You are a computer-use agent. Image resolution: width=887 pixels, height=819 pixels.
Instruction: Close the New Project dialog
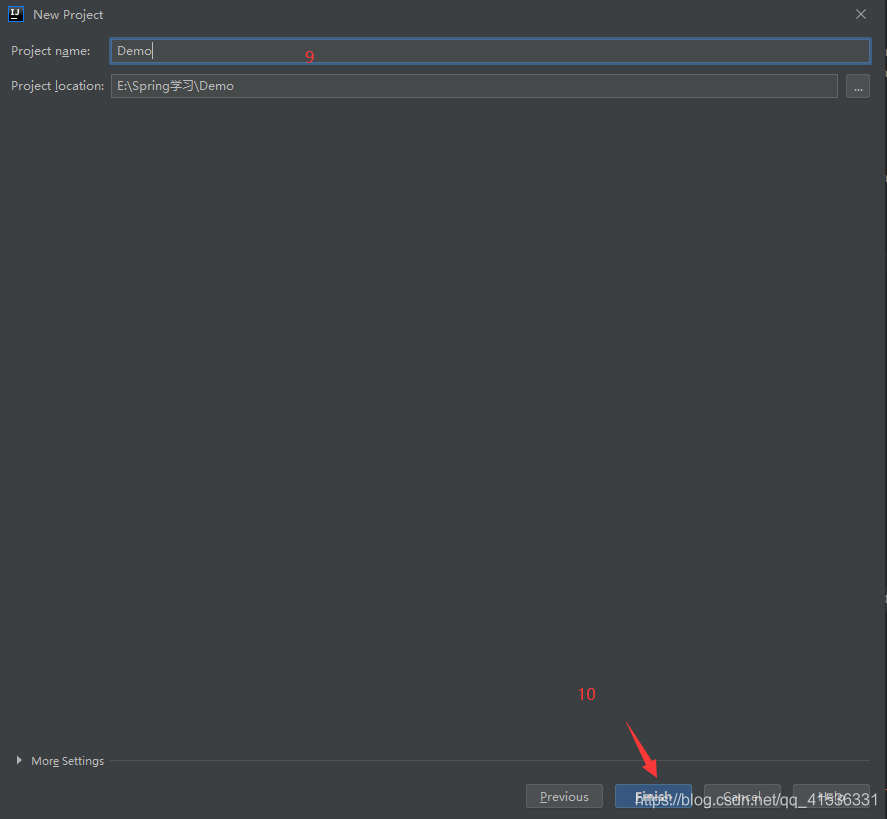(x=860, y=14)
